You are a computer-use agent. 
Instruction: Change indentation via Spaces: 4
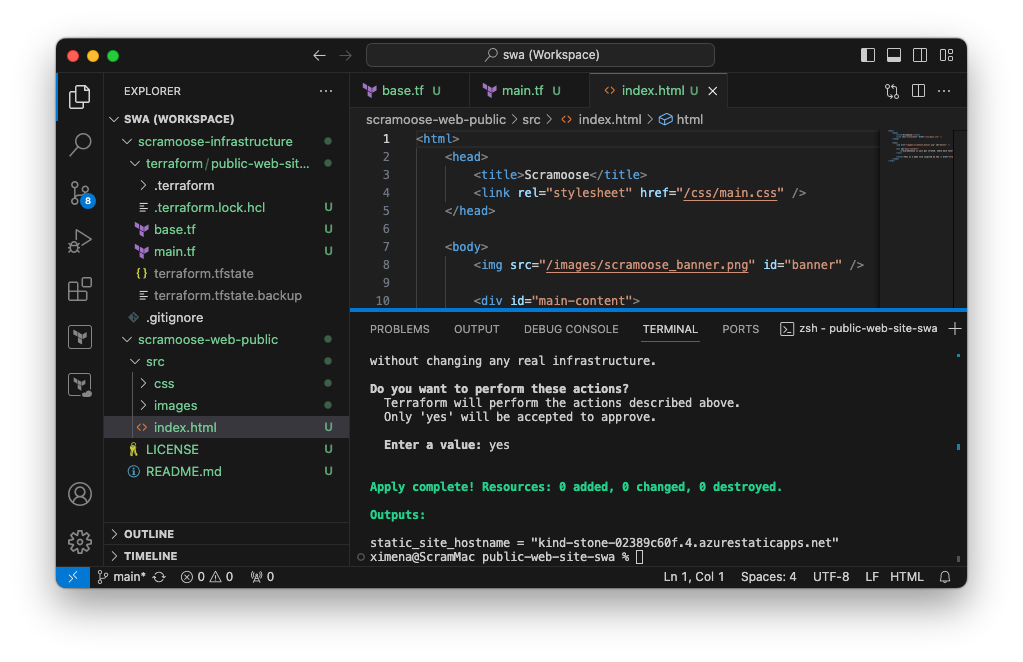(x=768, y=577)
